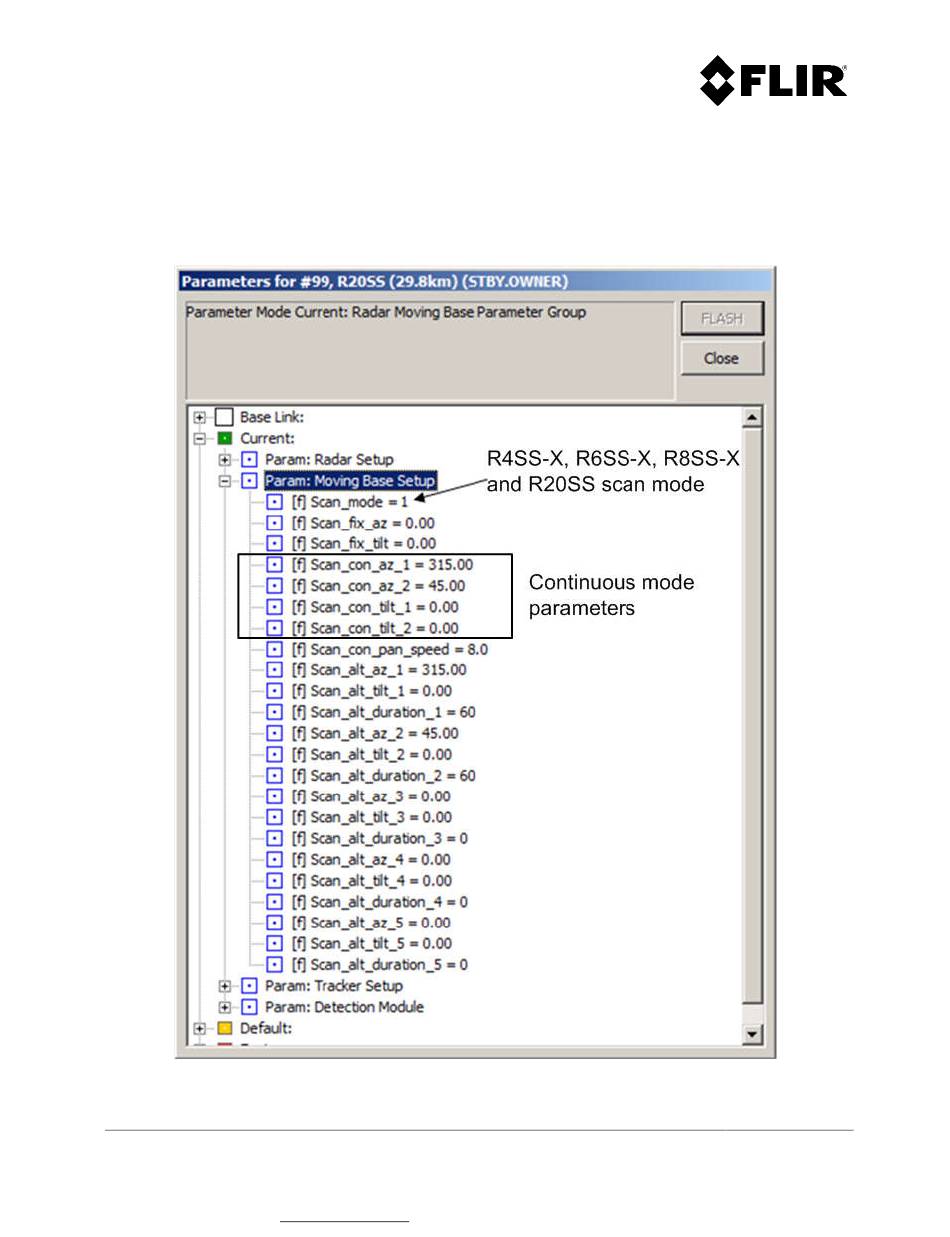
Task: Click the white Base Link icon
Action: point(225,418)
